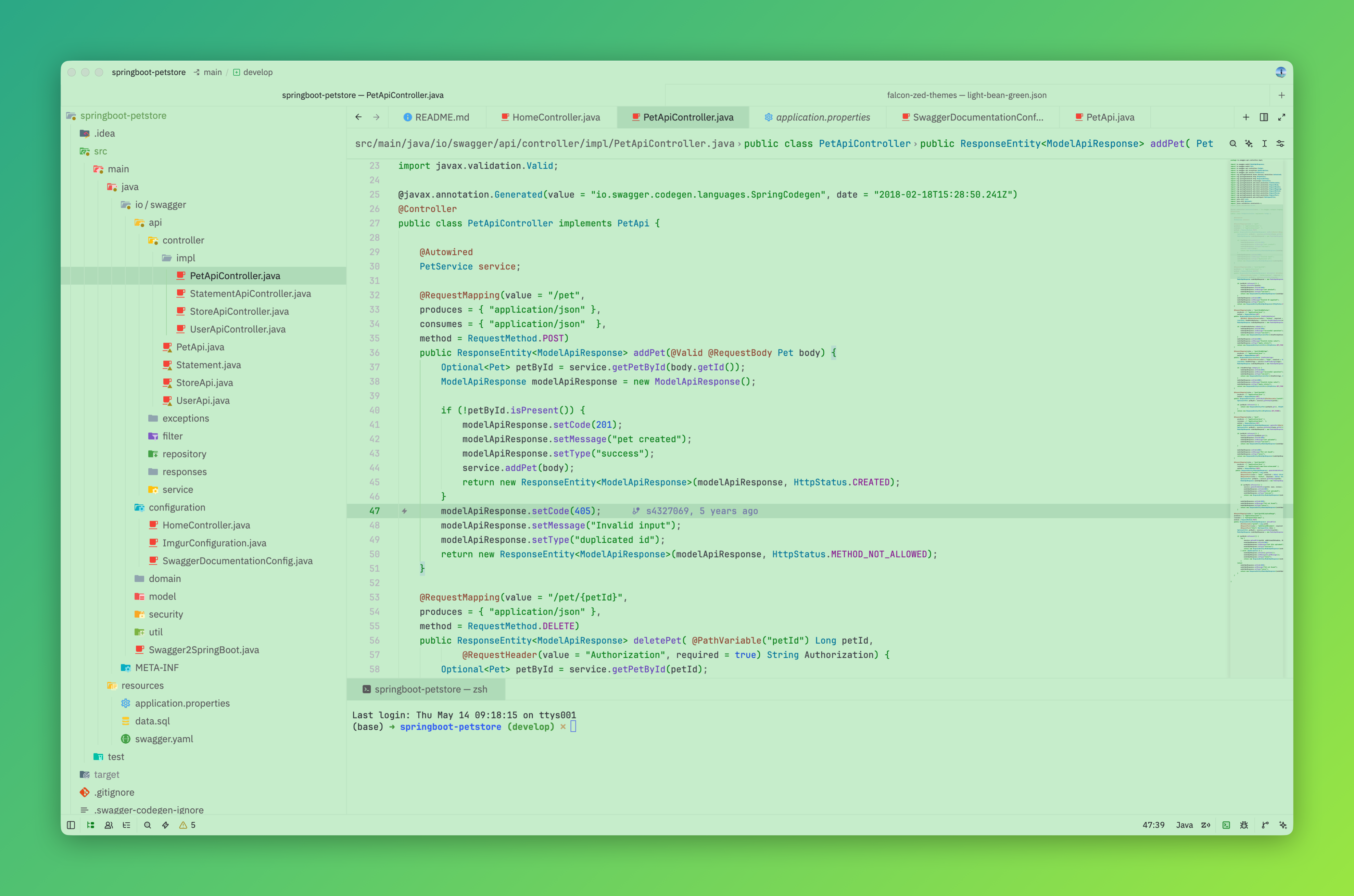Open diagnostics showing 5 warnings
The height and width of the screenshot is (896, 1354).
coord(187,825)
